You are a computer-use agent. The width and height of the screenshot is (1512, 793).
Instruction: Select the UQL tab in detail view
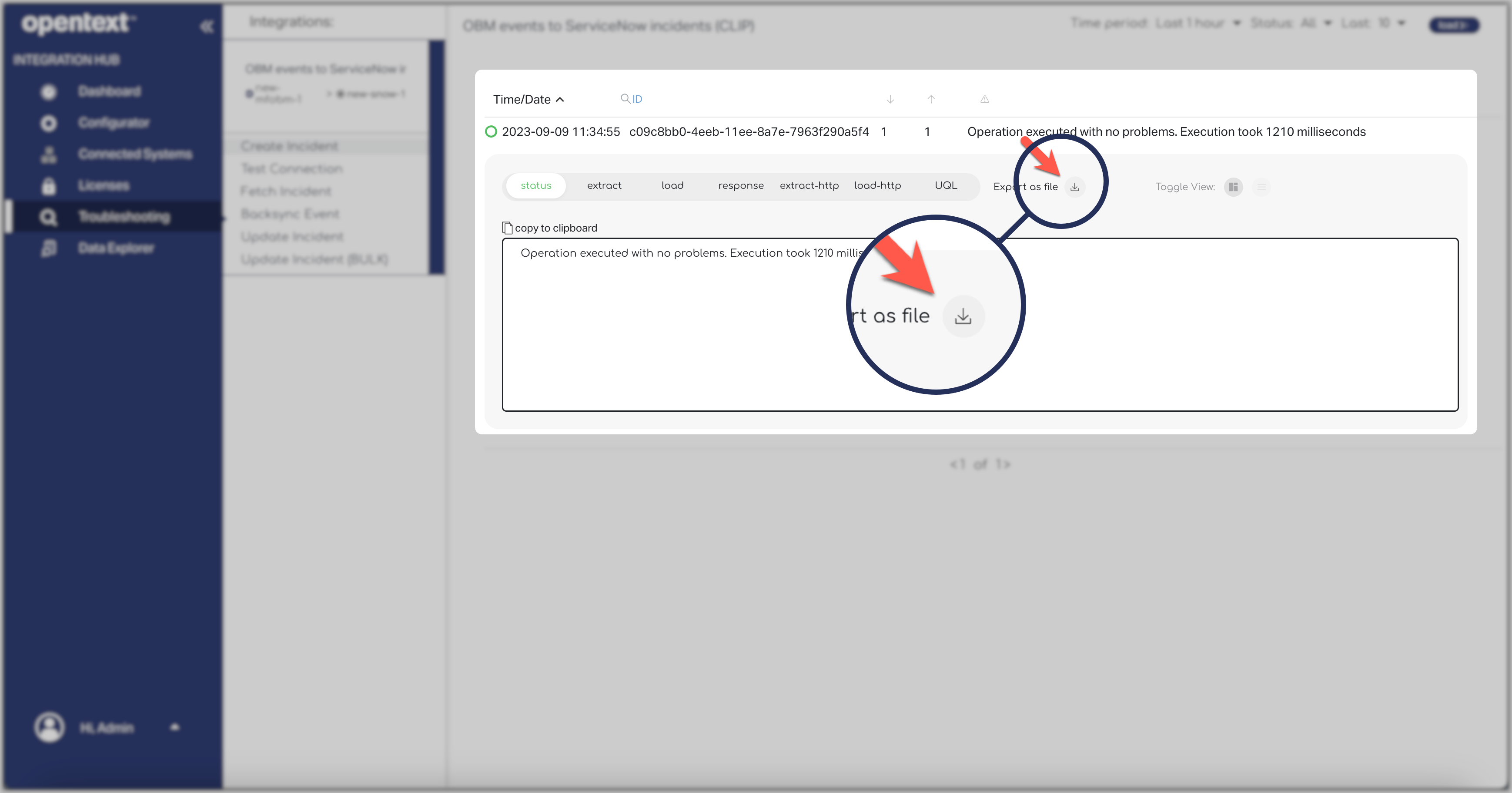coord(944,185)
